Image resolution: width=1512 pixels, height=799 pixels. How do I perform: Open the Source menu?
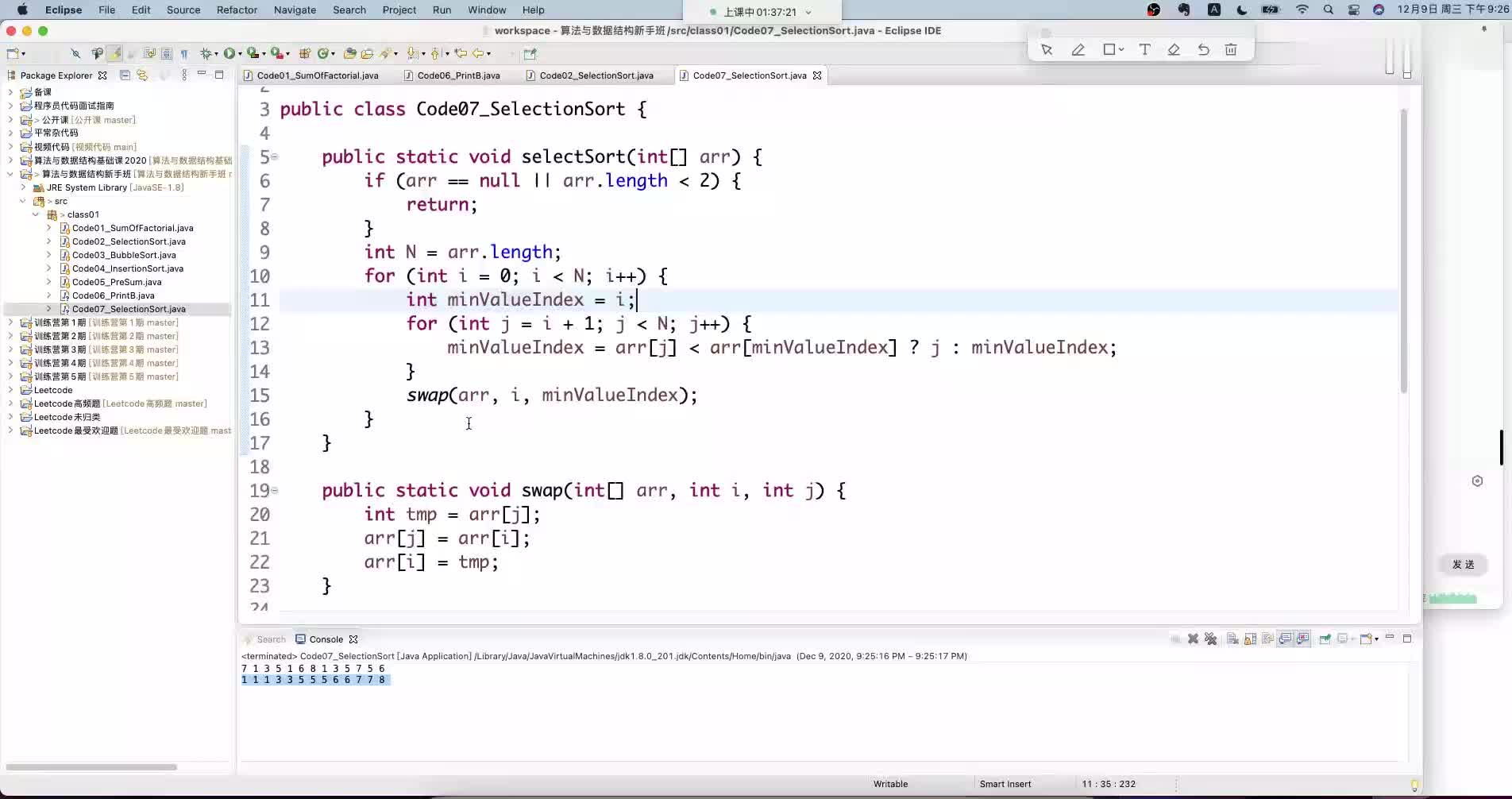[183, 10]
